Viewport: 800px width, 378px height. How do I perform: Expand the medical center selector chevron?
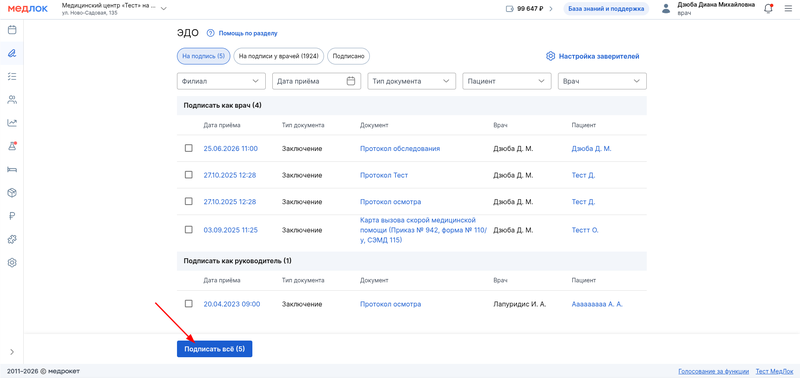(164, 9)
